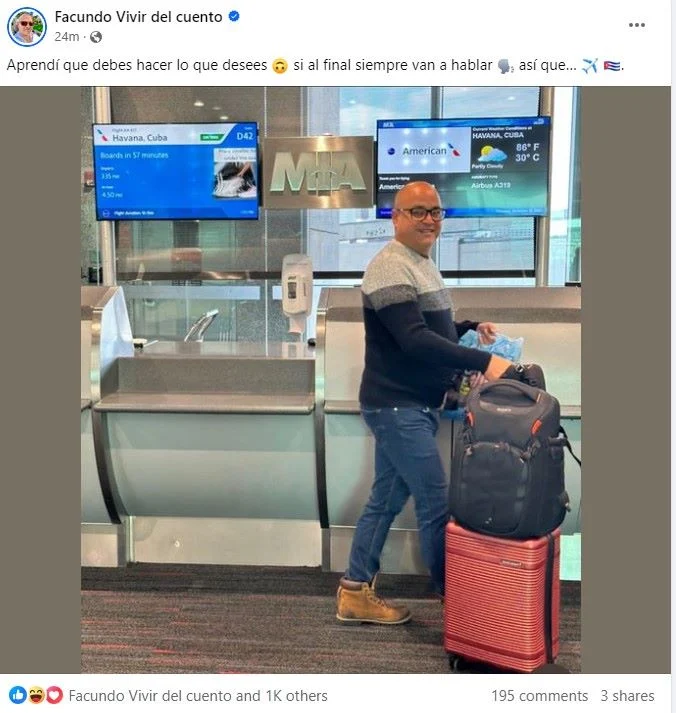Screen dimensions: 676x713
Task: Click the Haha laughing reaction icon
Action: click(x=36, y=694)
